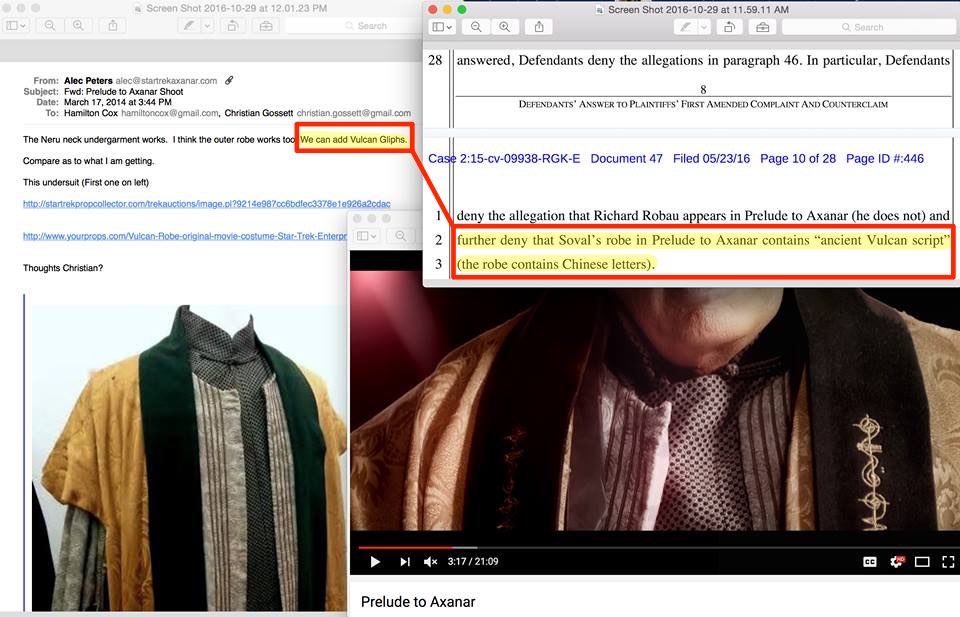
Task: Focus the Search field in front Preview window
Action: pyautogui.click(x=869, y=27)
